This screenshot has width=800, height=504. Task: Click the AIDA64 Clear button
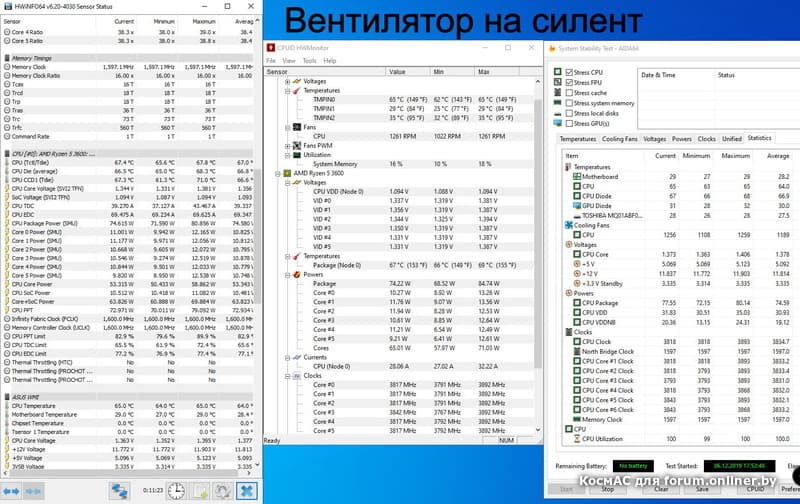(661, 489)
